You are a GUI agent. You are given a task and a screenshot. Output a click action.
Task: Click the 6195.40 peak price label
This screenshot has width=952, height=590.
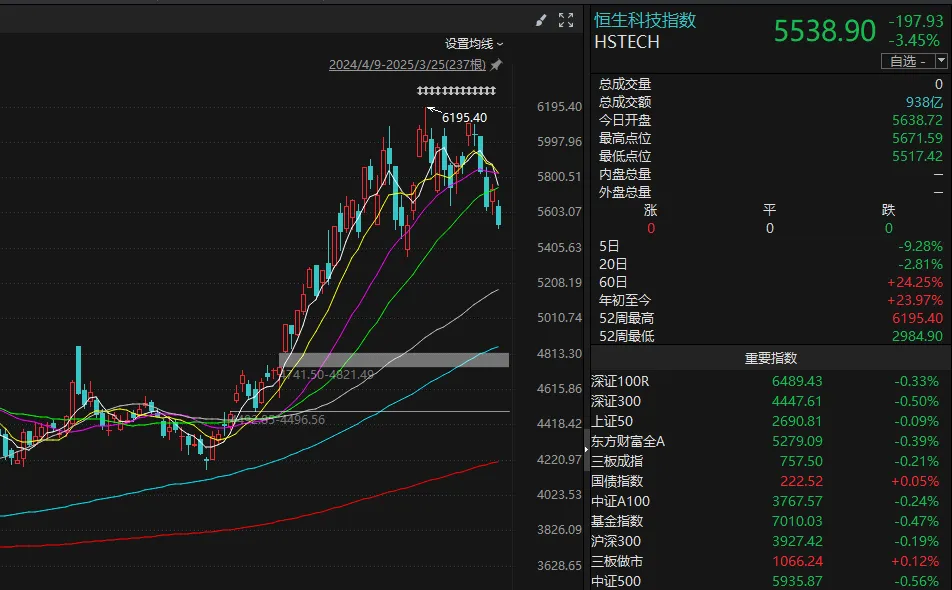[464, 118]
